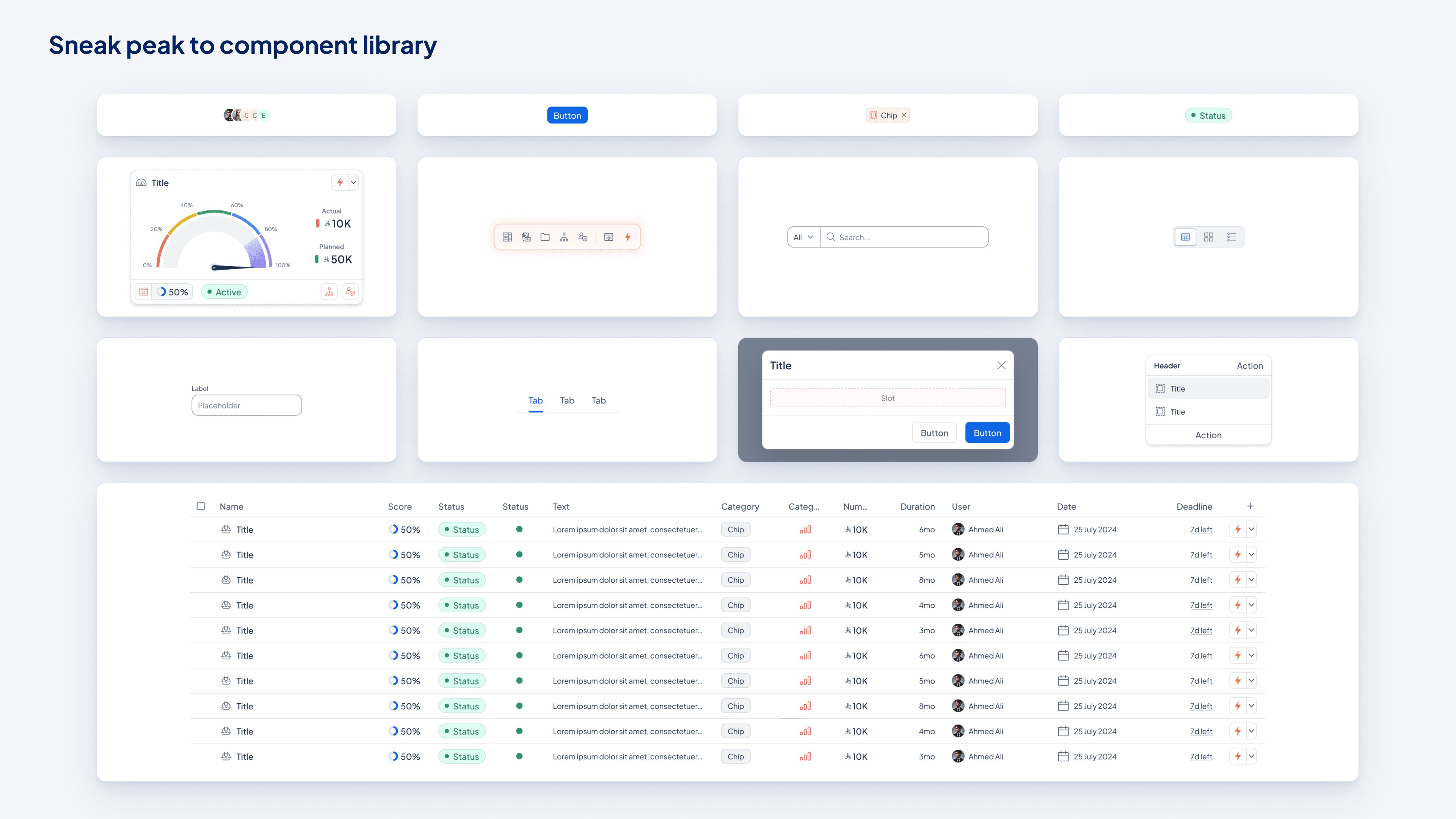
Task: Remove the Chip using its x icon
Action: pyautogui.click(x=904, y=115)
